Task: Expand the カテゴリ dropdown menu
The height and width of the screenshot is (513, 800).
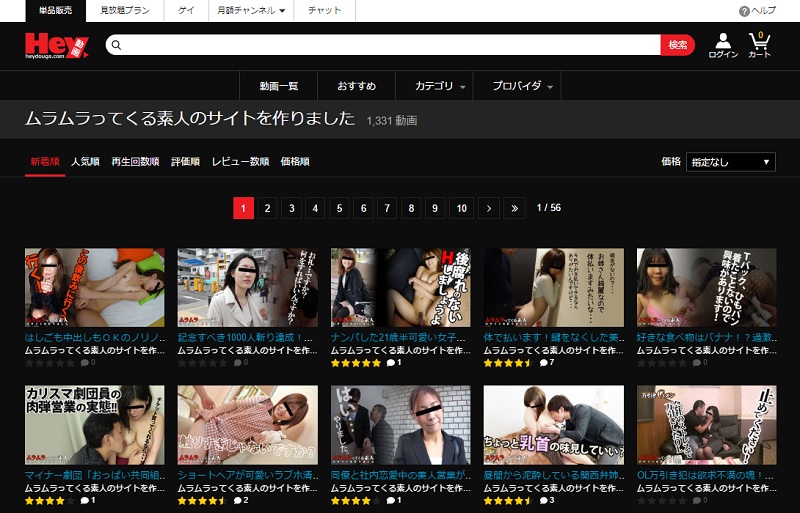Action: coord(441,86)
